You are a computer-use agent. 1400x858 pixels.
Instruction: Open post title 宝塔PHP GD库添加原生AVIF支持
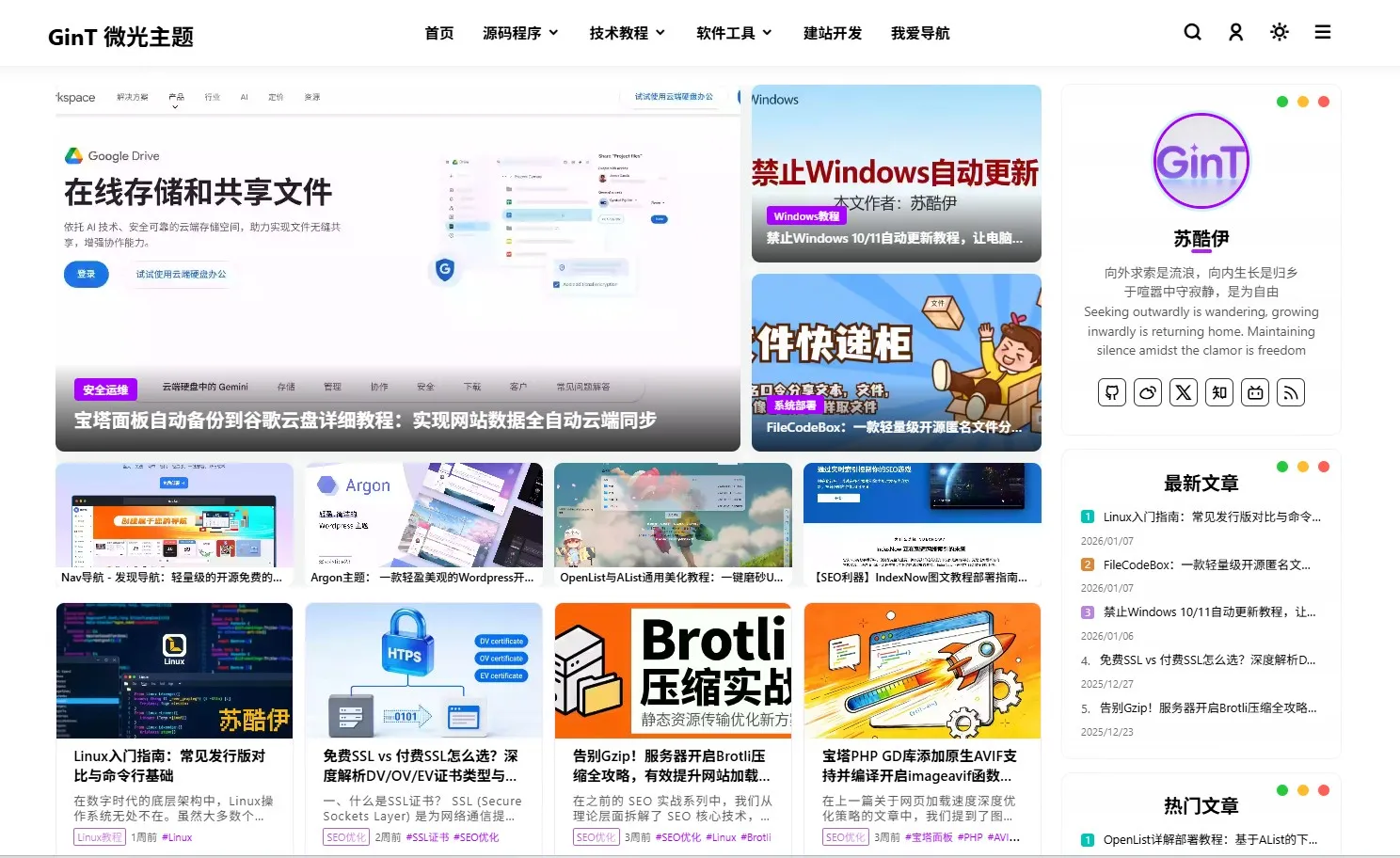920,766
